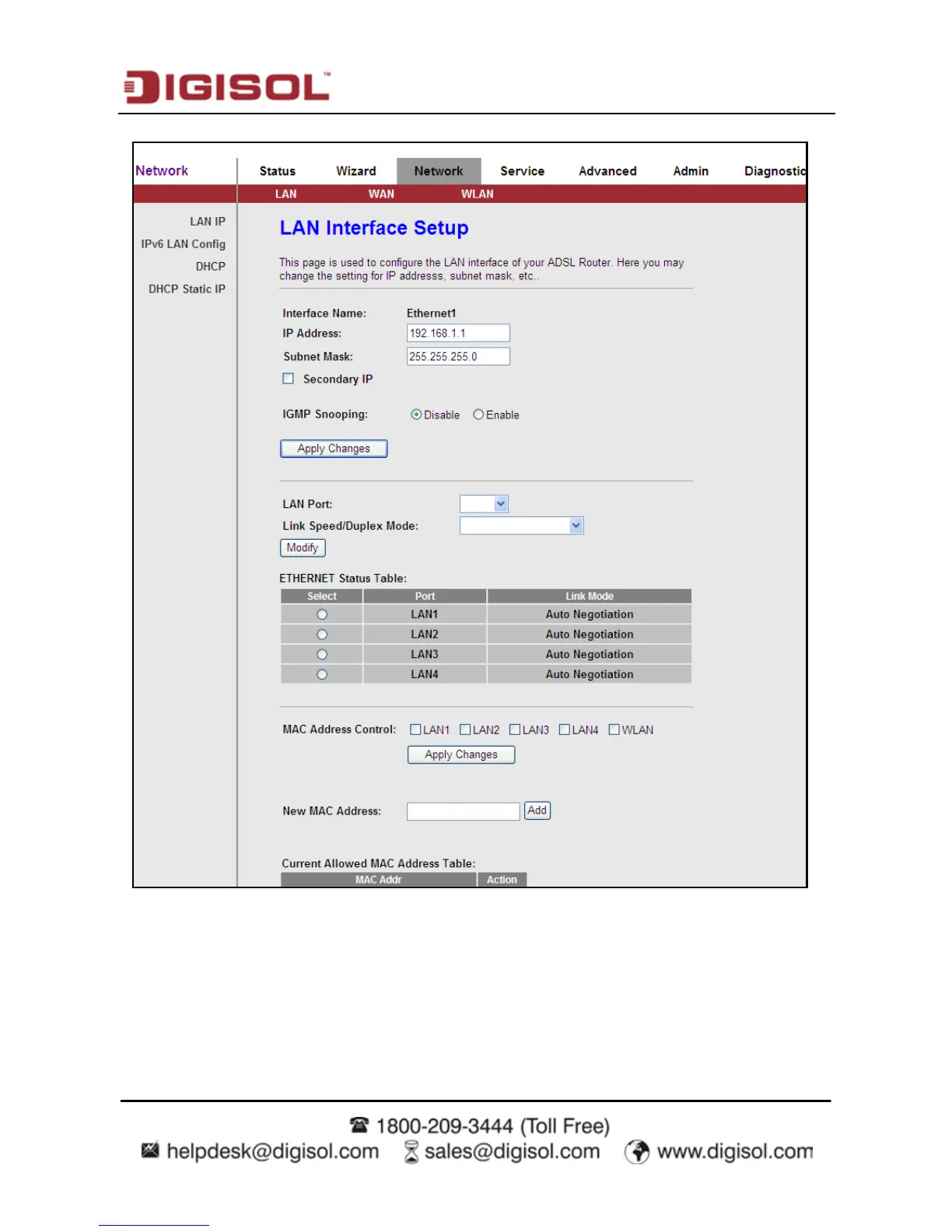Open LAN IP in the sidebar
Viewport: 952px width, 1232px height.
tap(208, 222)
